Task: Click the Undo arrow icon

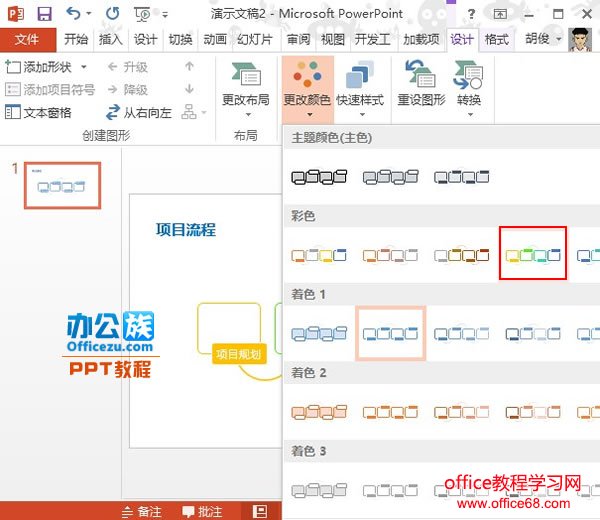Action: 73,13
